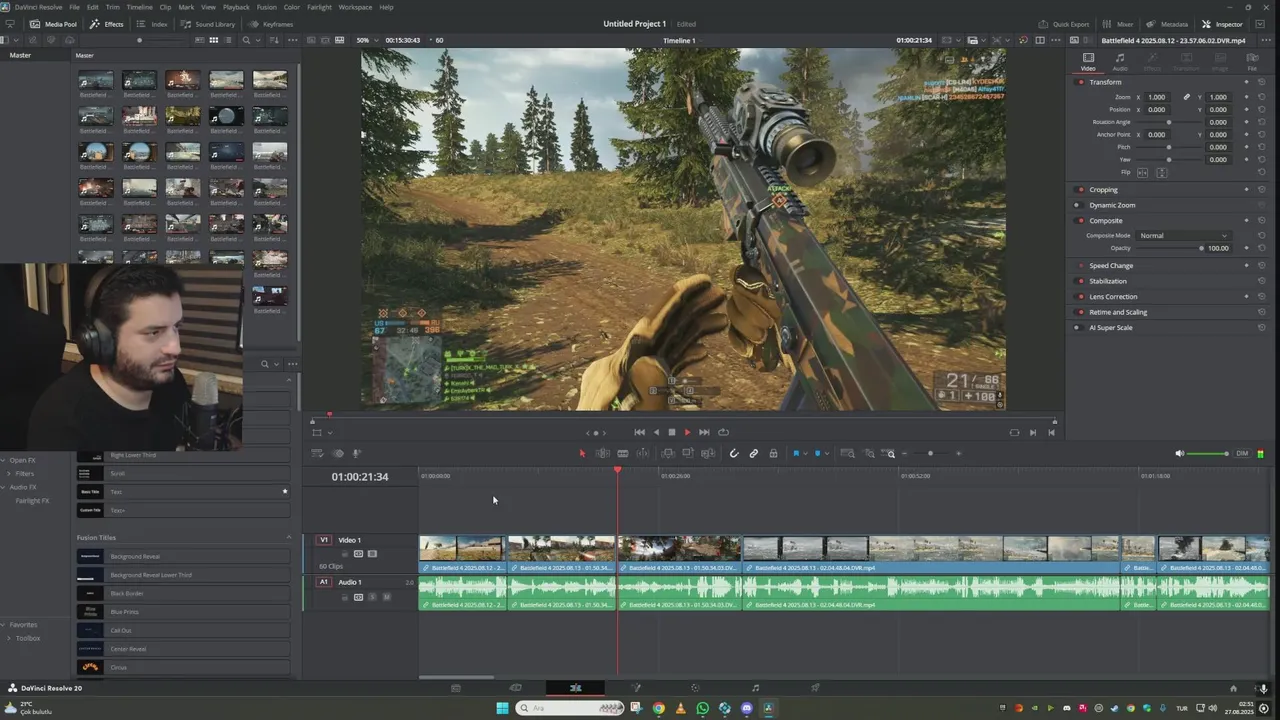
Task: Add a flag with the blue flag icon
Action: point(796,453)
